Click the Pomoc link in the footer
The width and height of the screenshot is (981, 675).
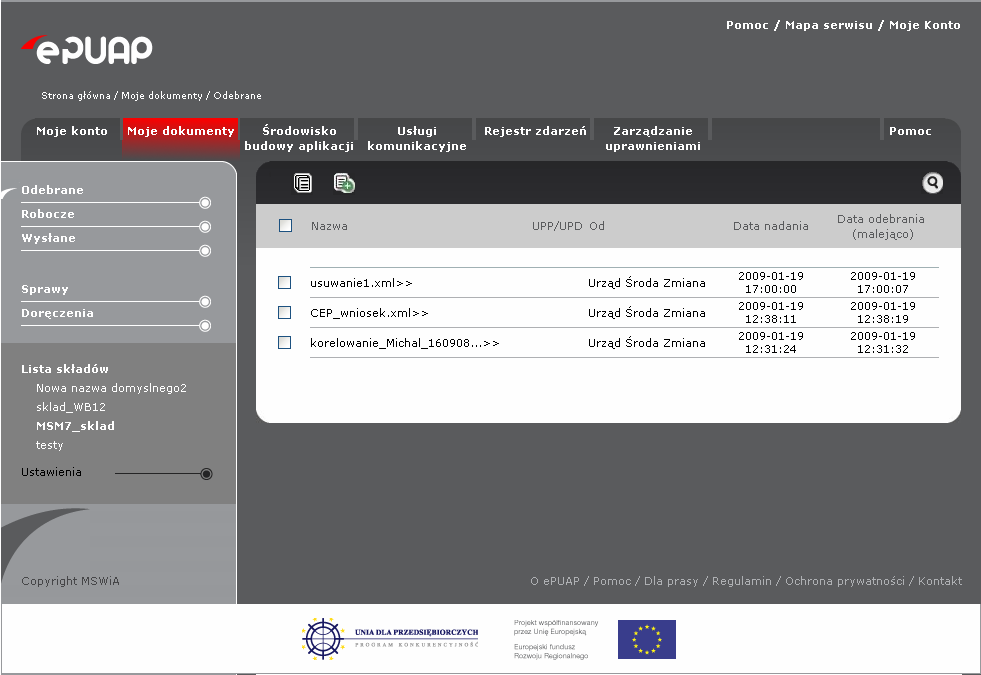(x=612, y=581)
